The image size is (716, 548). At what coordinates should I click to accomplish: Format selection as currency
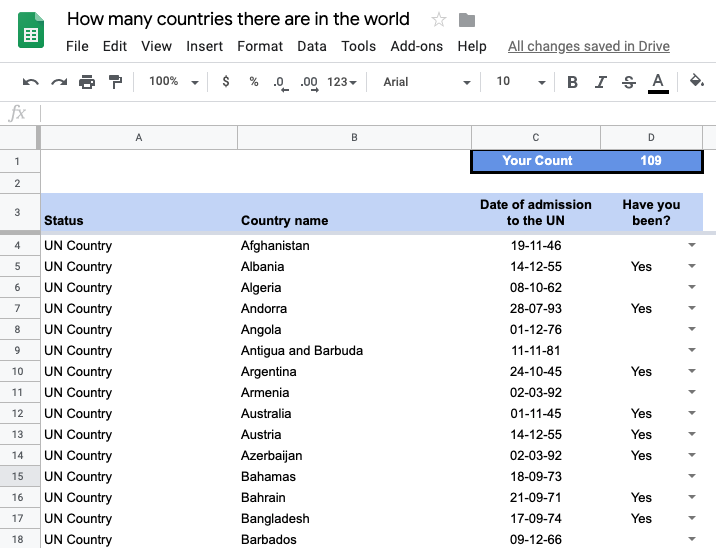click(x=226, y=82)
